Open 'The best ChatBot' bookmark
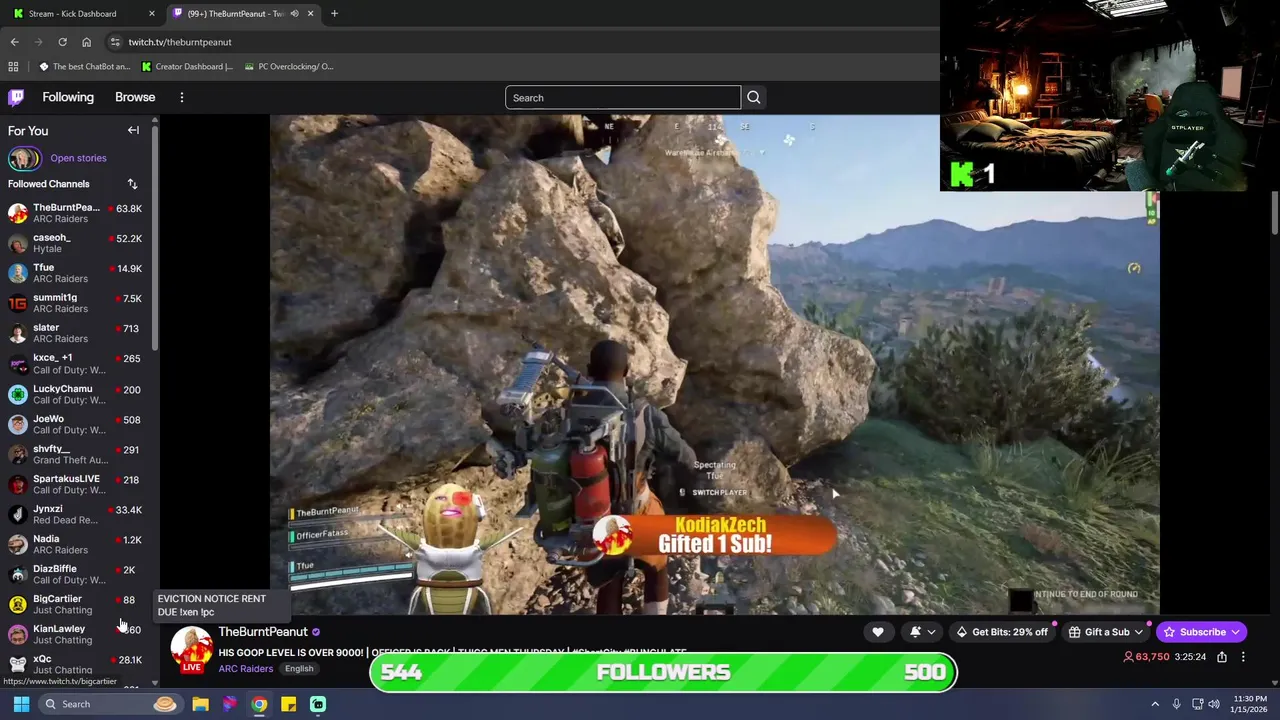This screenshot has height=720, width=1280. 84,66
